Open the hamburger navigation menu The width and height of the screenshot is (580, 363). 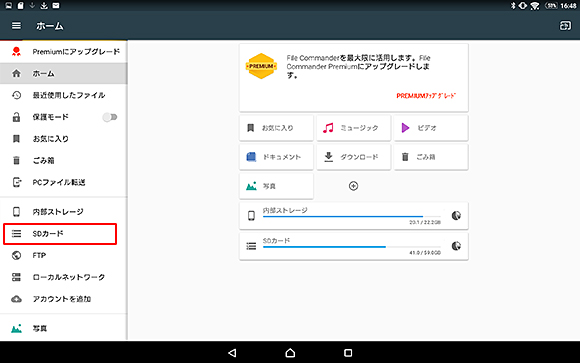point(16,26)
